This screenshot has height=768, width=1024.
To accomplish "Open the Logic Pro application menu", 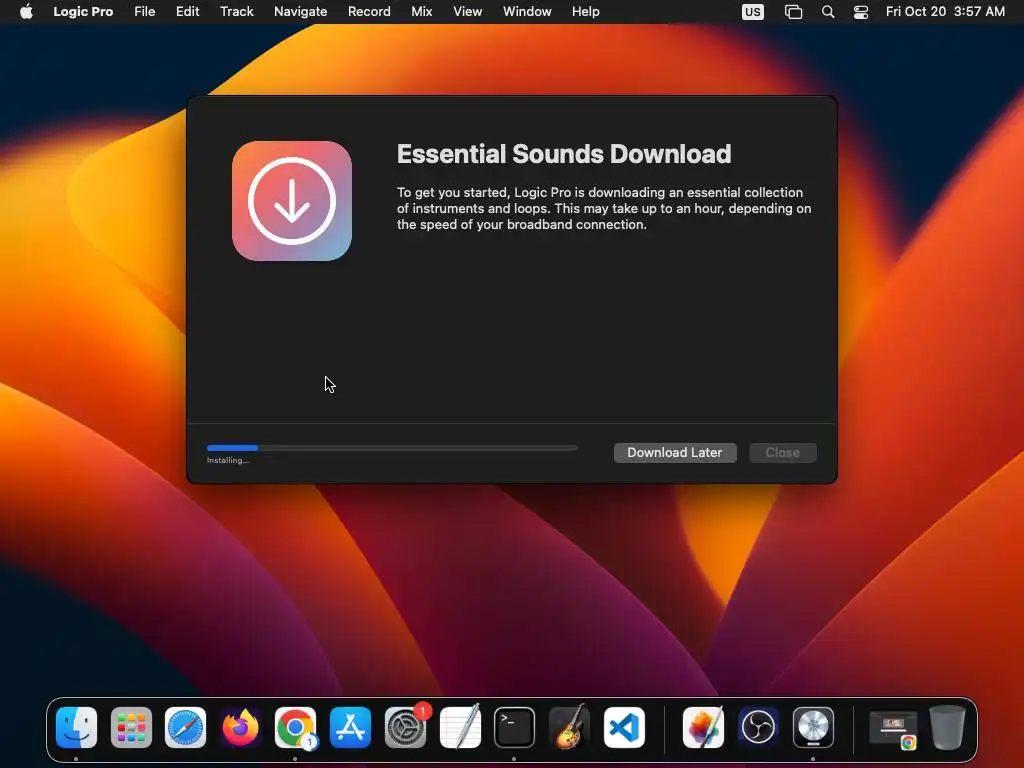I will click(x=83, y=12).
